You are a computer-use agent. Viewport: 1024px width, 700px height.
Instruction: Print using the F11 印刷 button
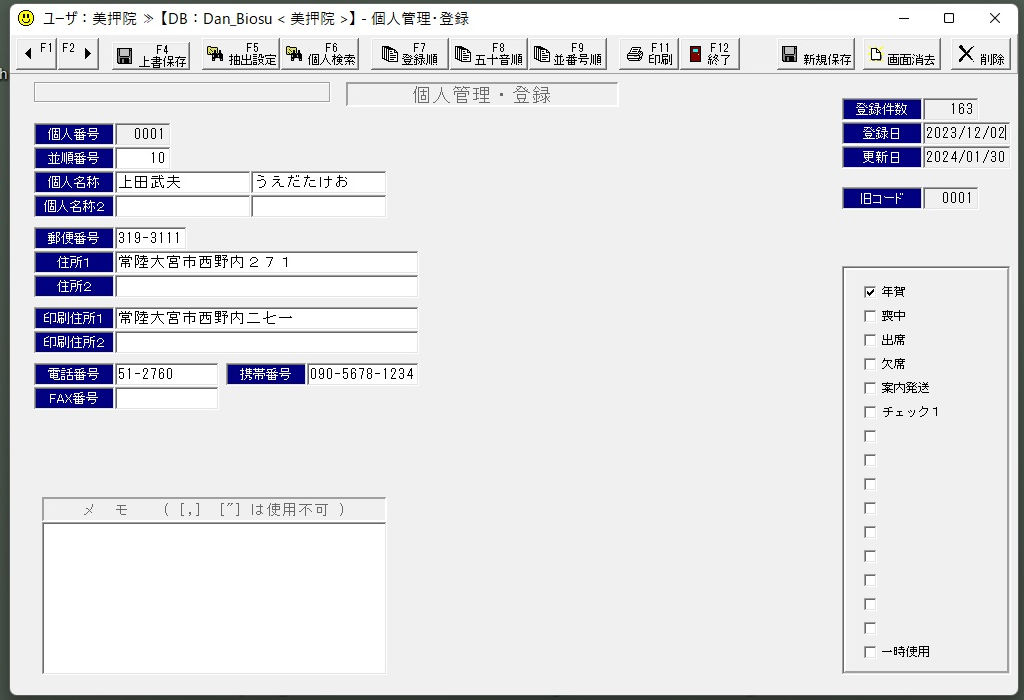[x=648, y=54]
